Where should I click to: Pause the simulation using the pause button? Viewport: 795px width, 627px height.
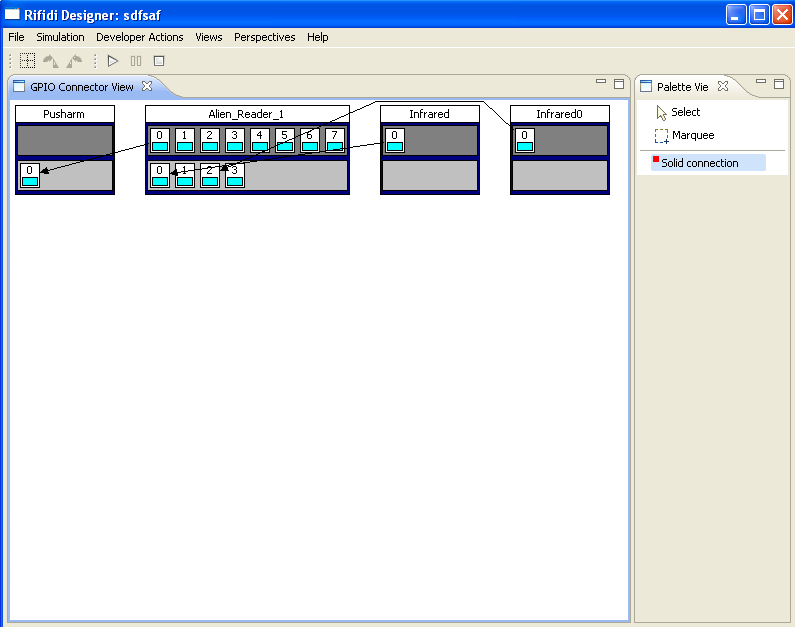click(136, 61)
